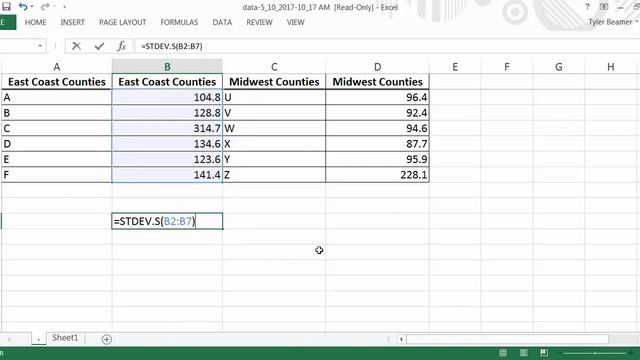
Task: Switch to Normal view
Action: (503, 353)
